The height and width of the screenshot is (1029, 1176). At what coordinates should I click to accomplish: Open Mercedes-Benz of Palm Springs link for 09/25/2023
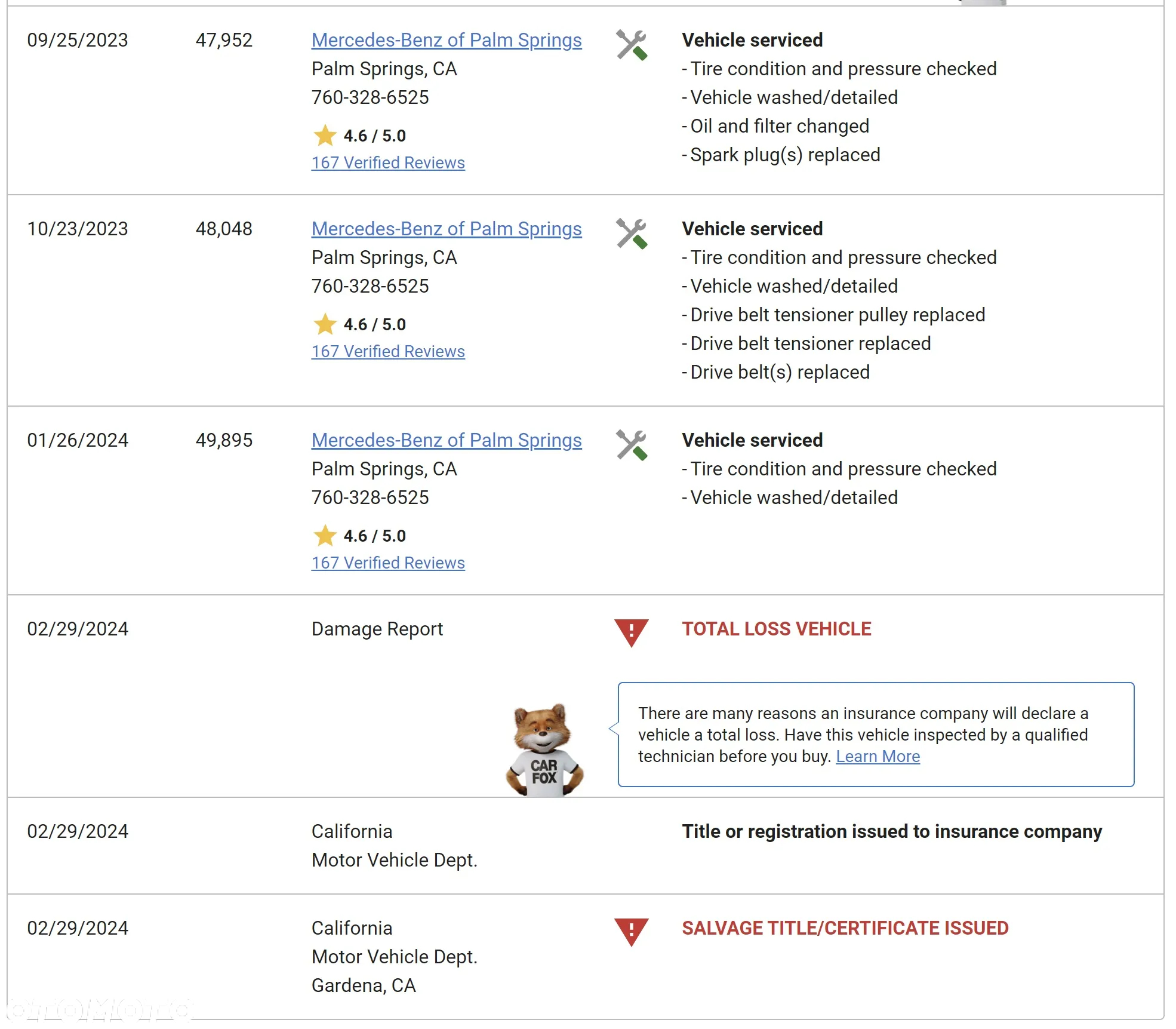tap(447, 40)
